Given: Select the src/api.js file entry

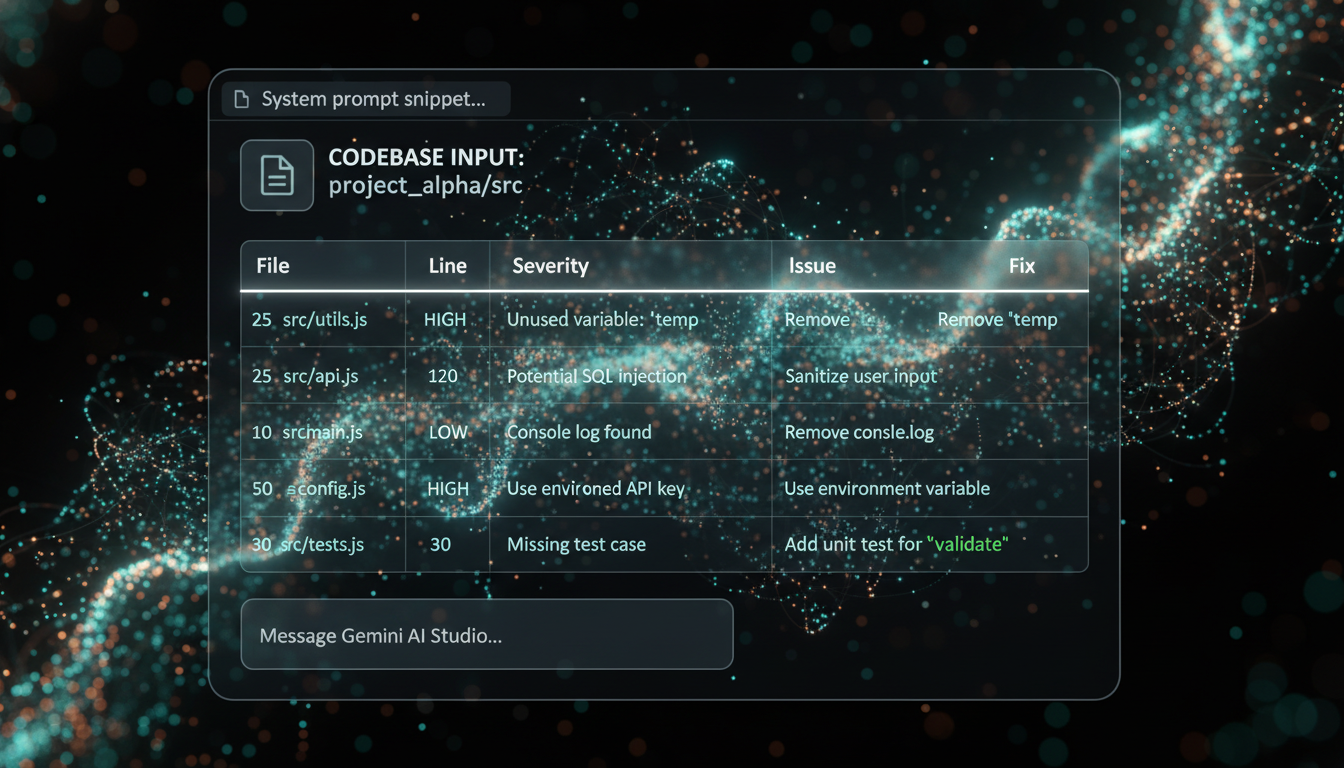Looking at the screenshot, I should coord(321,376).
